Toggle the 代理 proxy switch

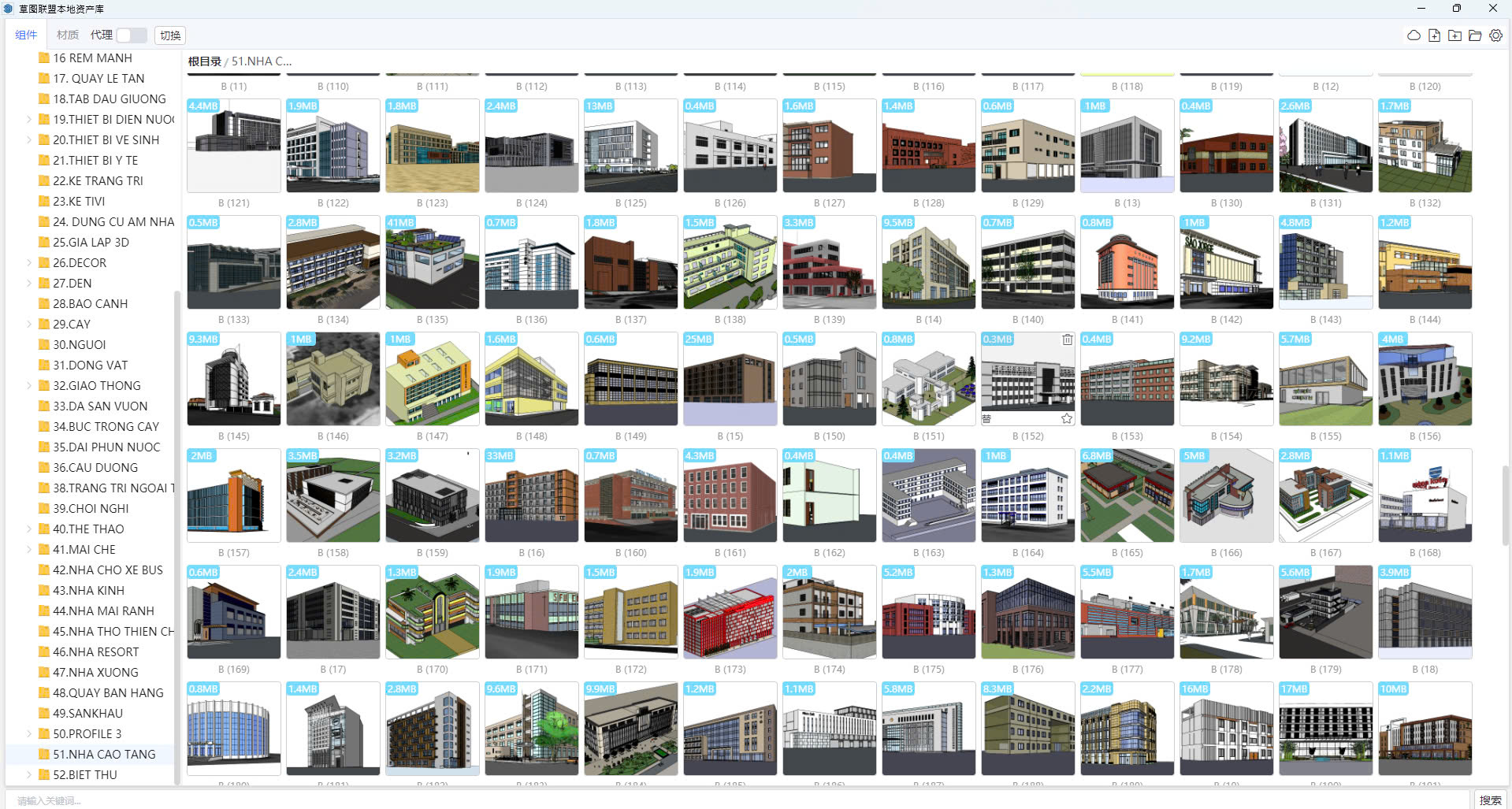[x=132, y=35]
